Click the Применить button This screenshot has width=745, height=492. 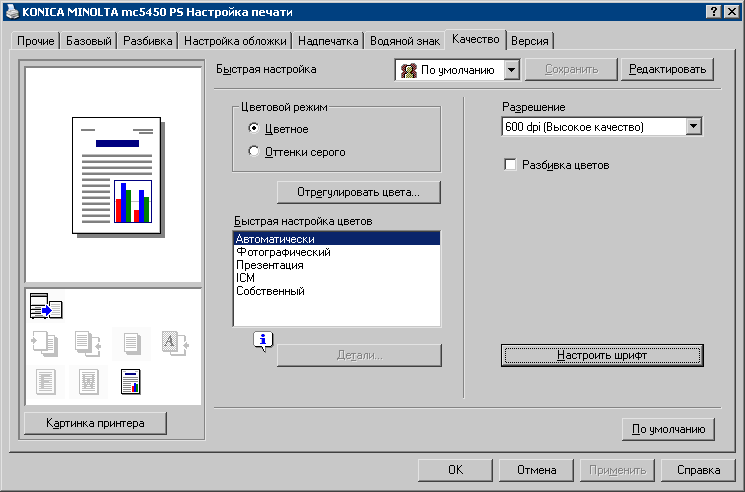617,470
